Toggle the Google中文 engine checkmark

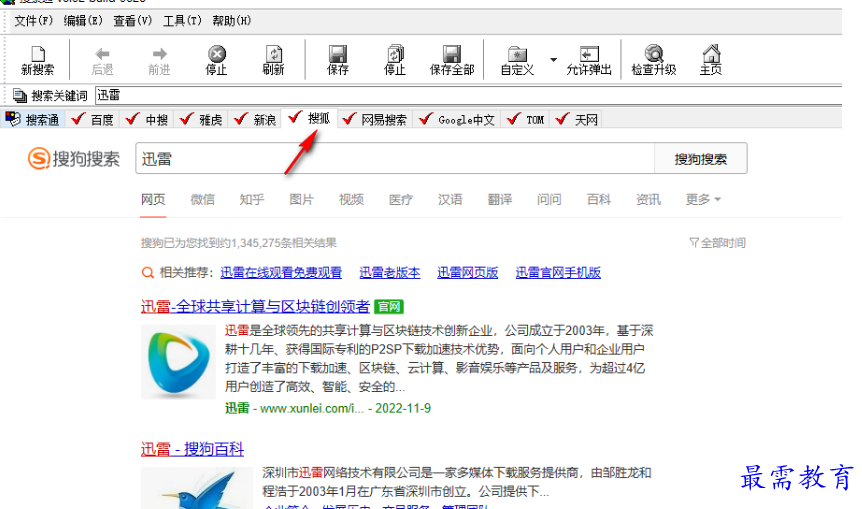[x=426, y=119]
